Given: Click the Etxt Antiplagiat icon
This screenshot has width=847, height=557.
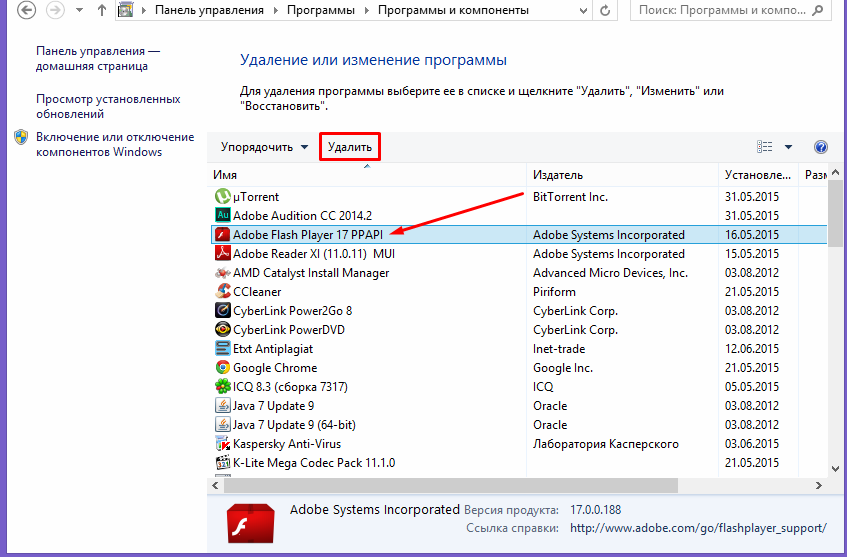Looking at the screenshot, I should (x=223, y=348).
